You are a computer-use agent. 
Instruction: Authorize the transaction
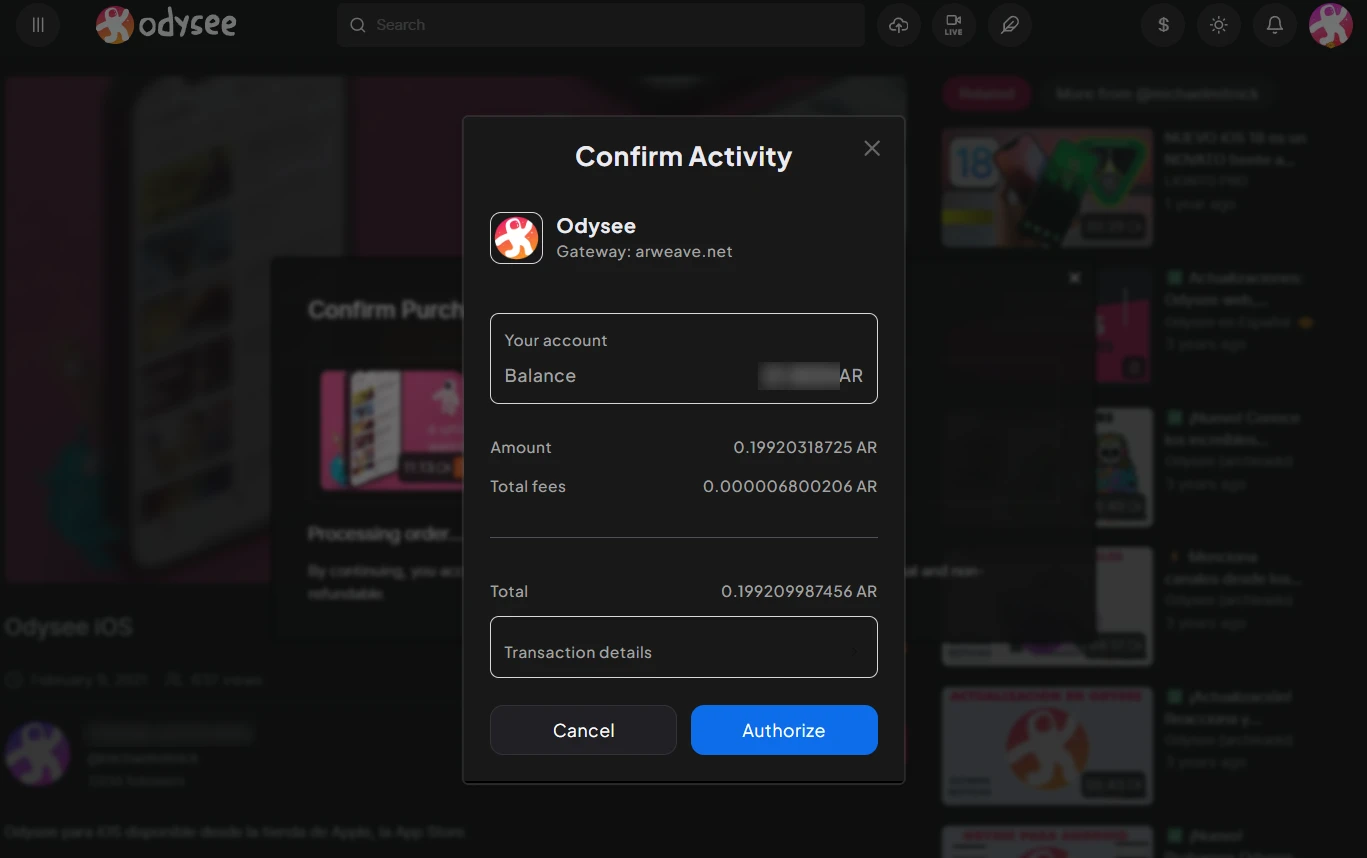[x=784, y=730]
